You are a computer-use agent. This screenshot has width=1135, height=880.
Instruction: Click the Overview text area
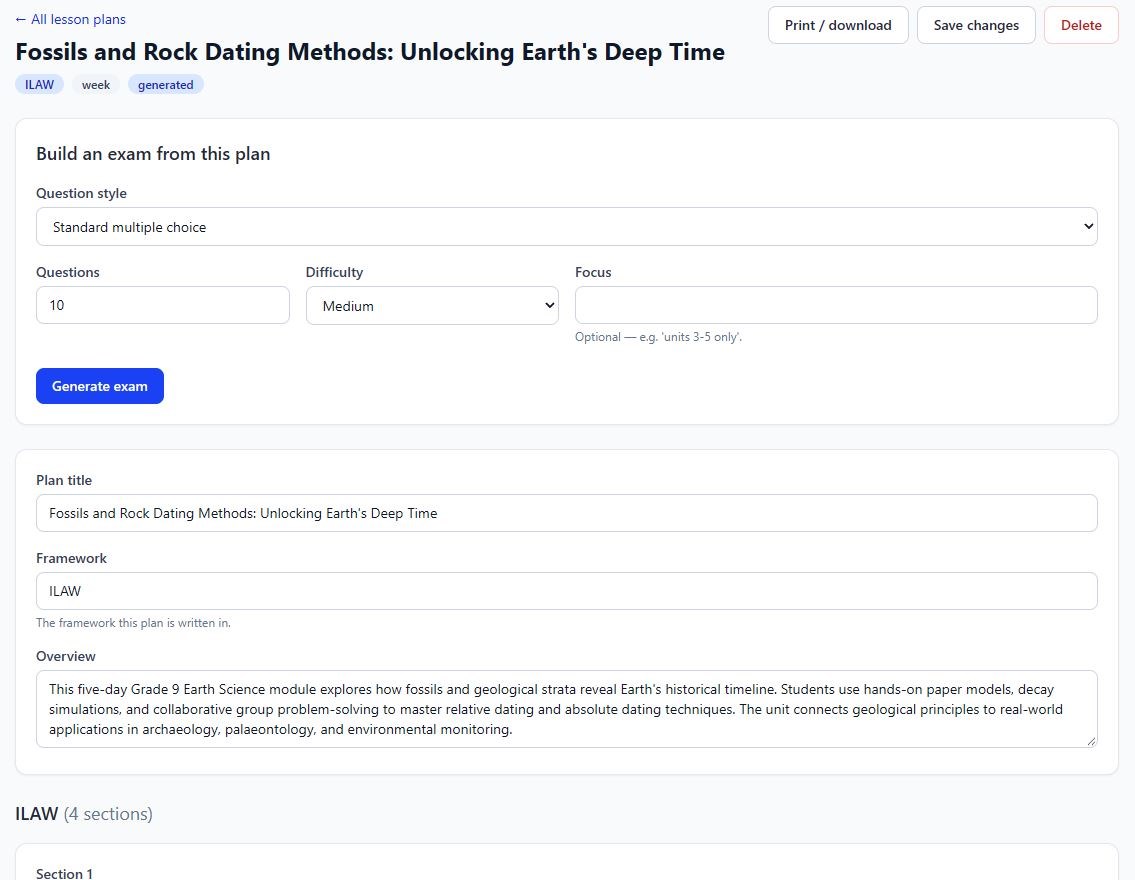pos(567,709)
